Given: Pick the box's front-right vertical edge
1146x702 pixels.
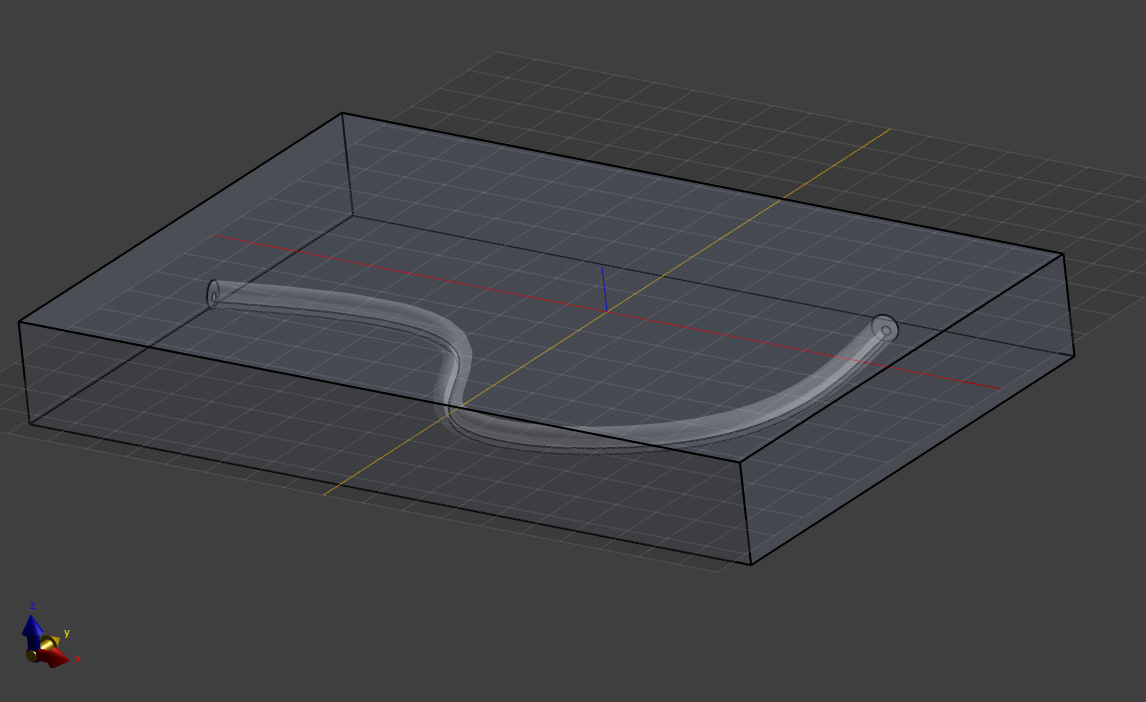Looking at the screenshot, I should (745, 512).
